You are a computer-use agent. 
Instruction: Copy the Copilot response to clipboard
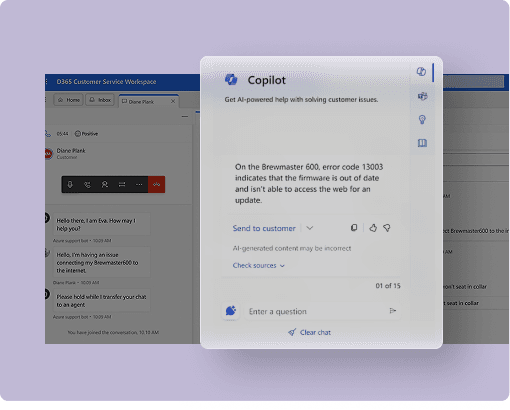[354, 228]
